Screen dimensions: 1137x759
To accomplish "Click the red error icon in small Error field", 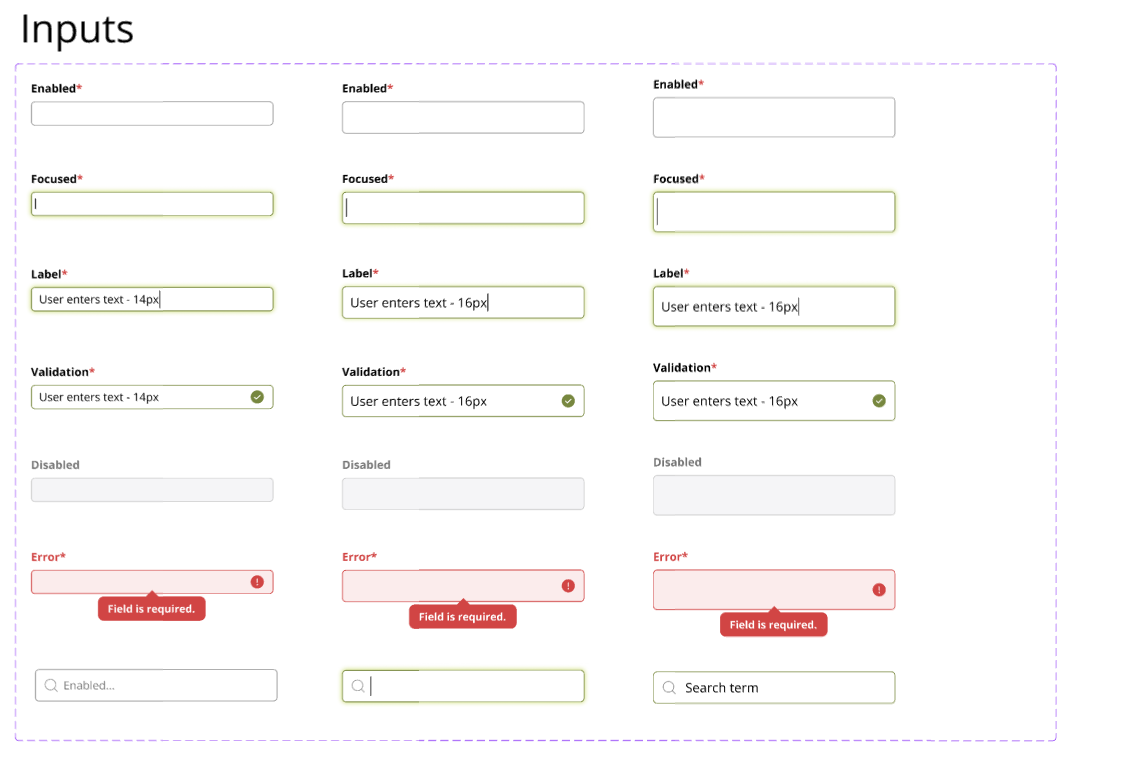I will click(x=257, y=582).
